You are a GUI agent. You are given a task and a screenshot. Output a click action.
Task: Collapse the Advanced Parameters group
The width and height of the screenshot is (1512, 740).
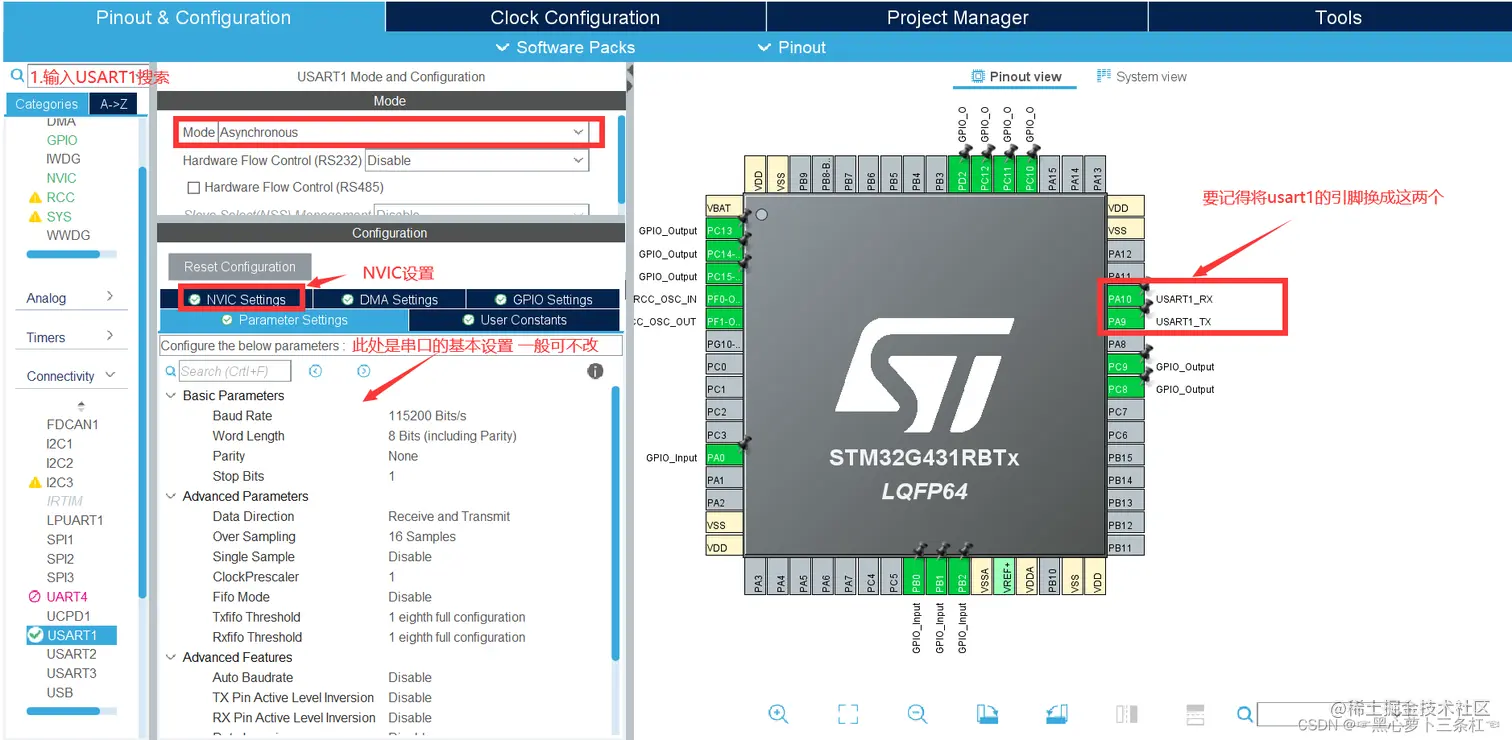pos(171,496)
